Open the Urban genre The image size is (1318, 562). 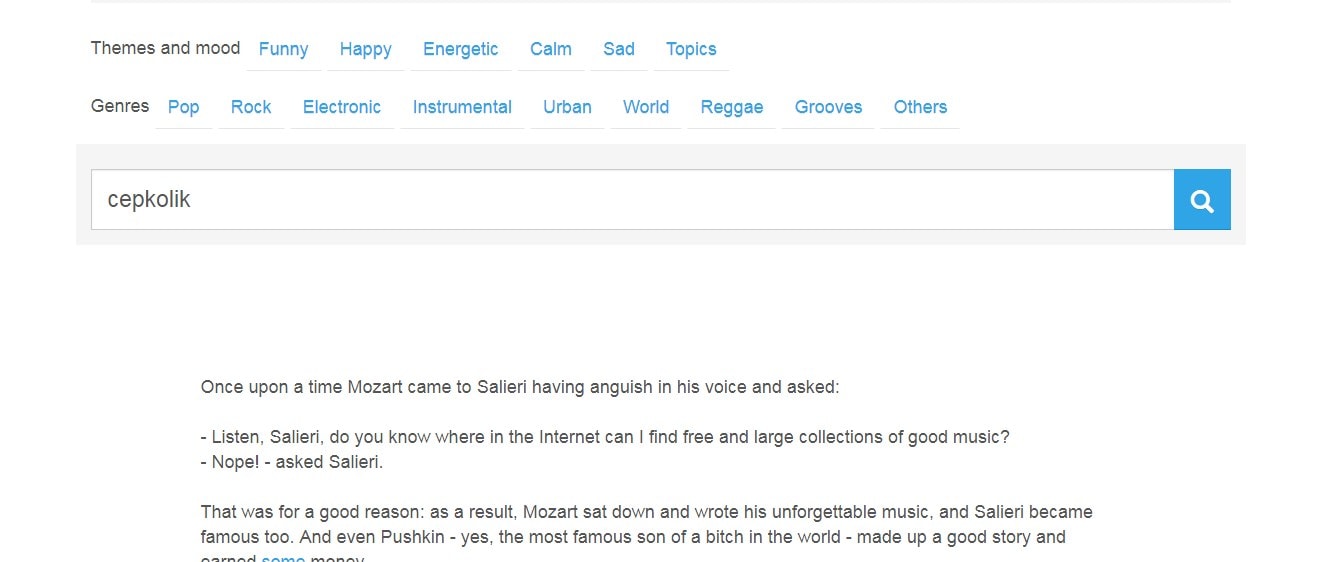pos(567,107)
